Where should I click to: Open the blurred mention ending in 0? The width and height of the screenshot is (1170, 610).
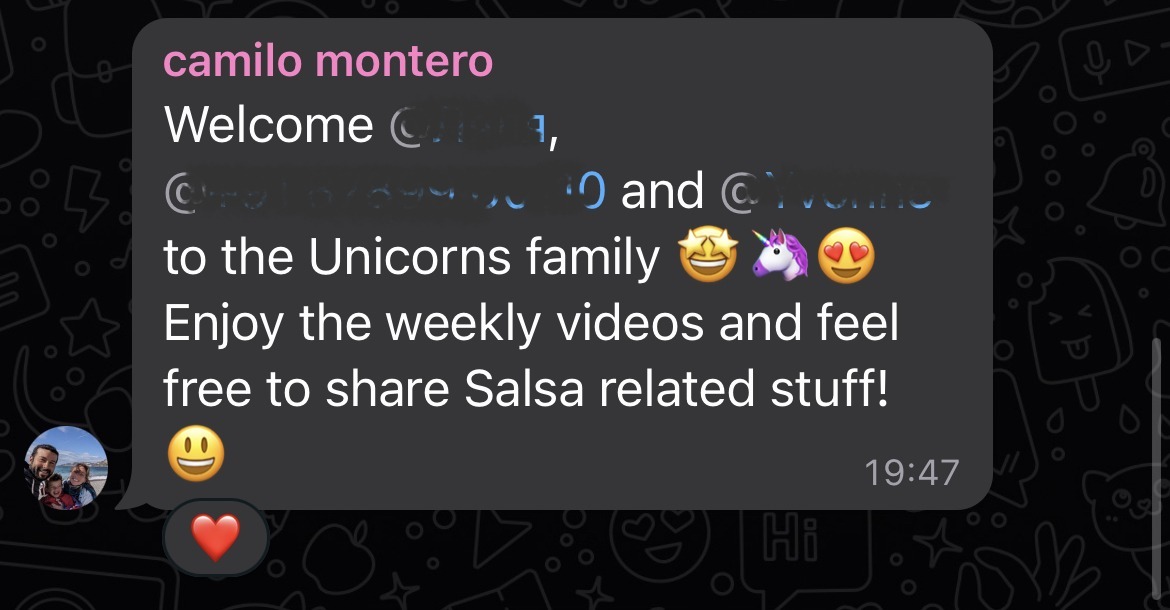tap(384, 191)
